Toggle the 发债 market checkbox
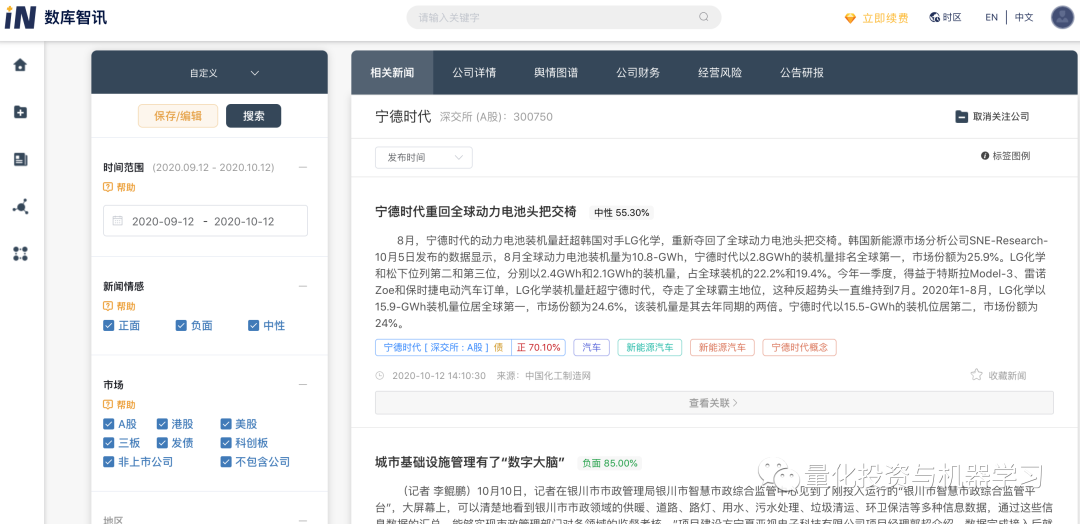Screen dimensions: 1080x524 [x=162, y=443]
